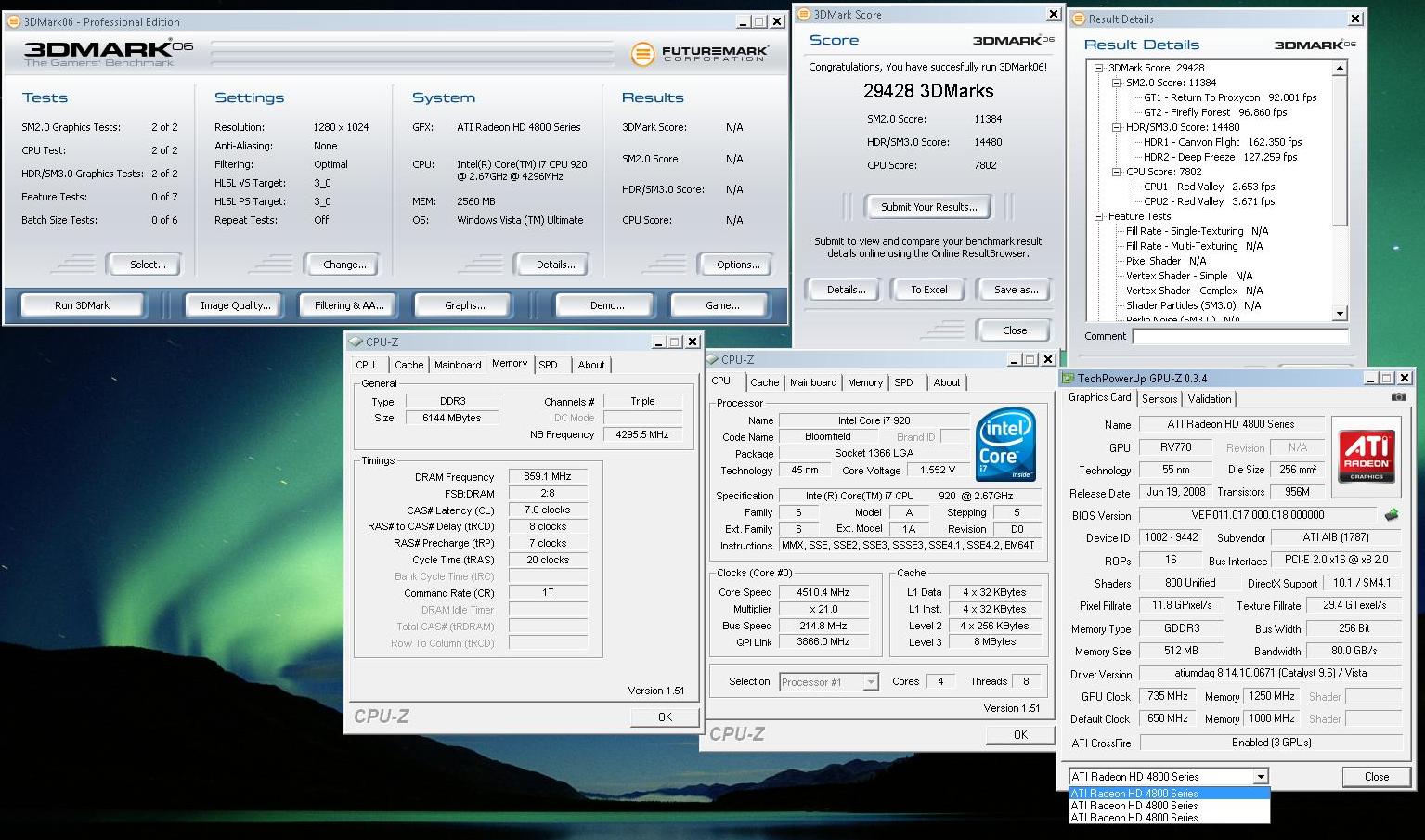Click the GPU Clock 735 MHz field
The width and height of the screenshot is (1425, 840).
pyautogui.click(x=1168, y=696)
